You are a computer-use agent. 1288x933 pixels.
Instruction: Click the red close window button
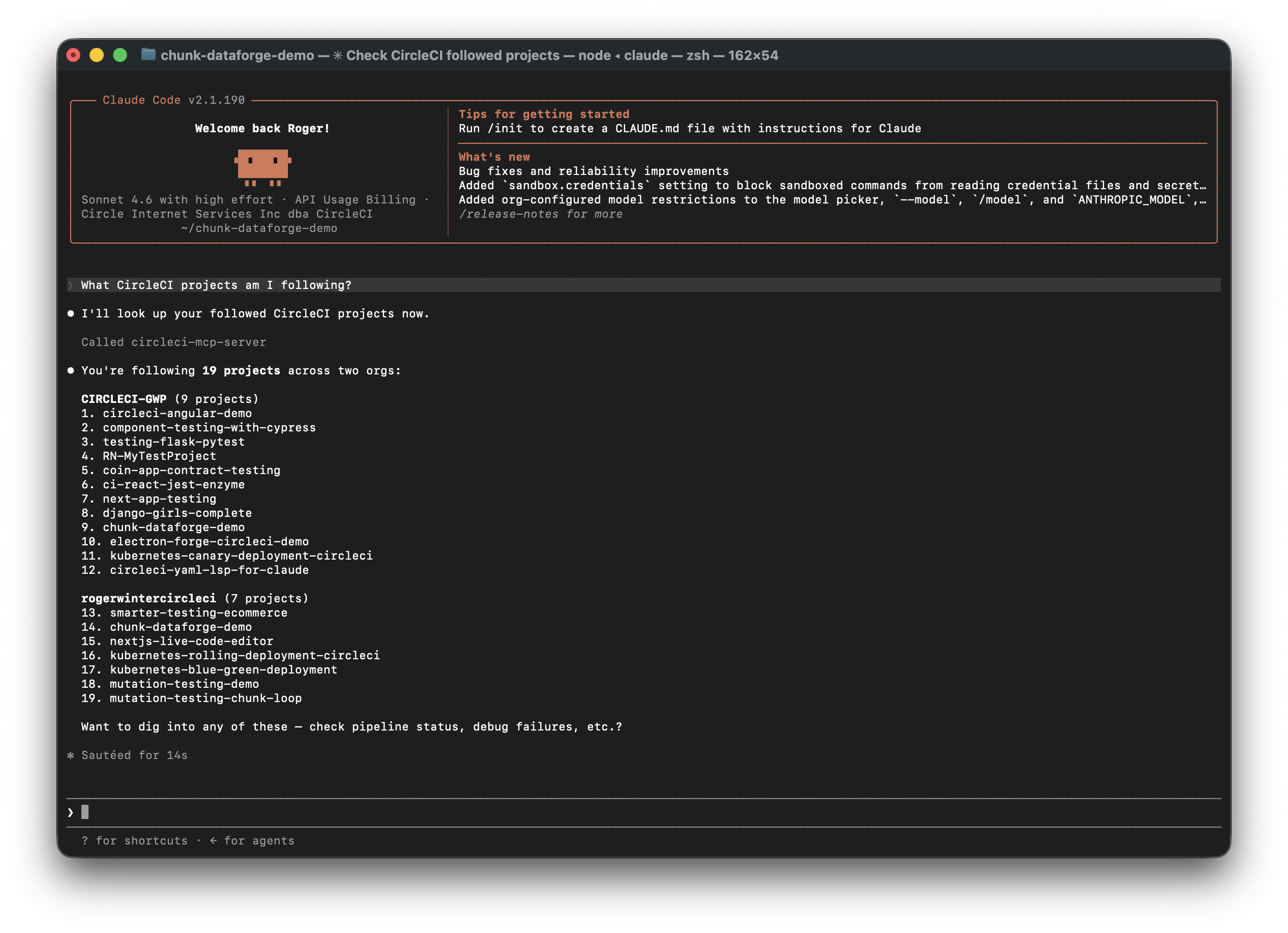click(x=73, y=55)
